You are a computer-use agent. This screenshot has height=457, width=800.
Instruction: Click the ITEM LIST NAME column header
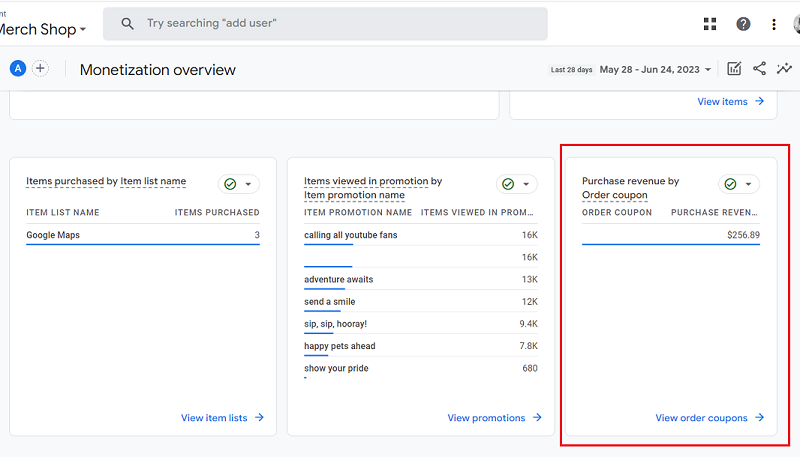coord(63,212)
